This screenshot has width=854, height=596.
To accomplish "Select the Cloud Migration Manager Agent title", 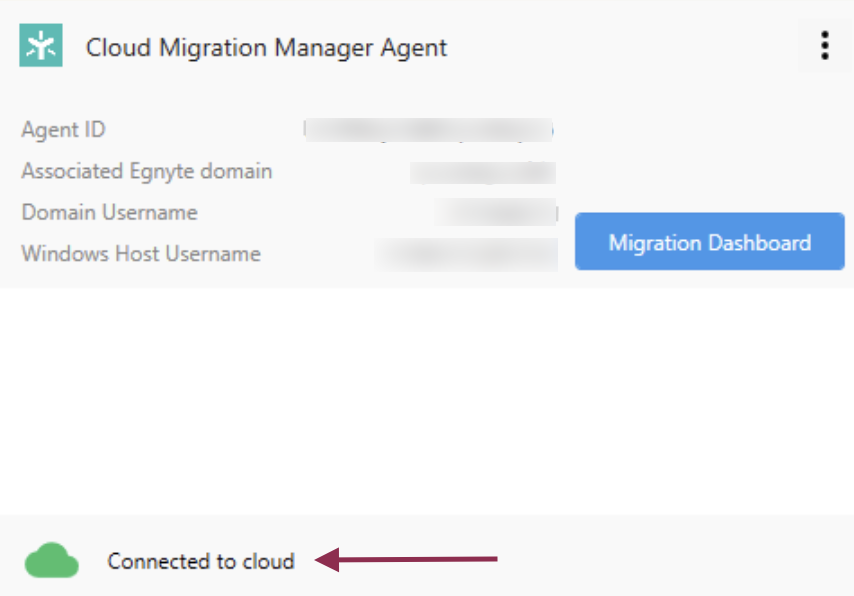I will click(x=266, y=47).
